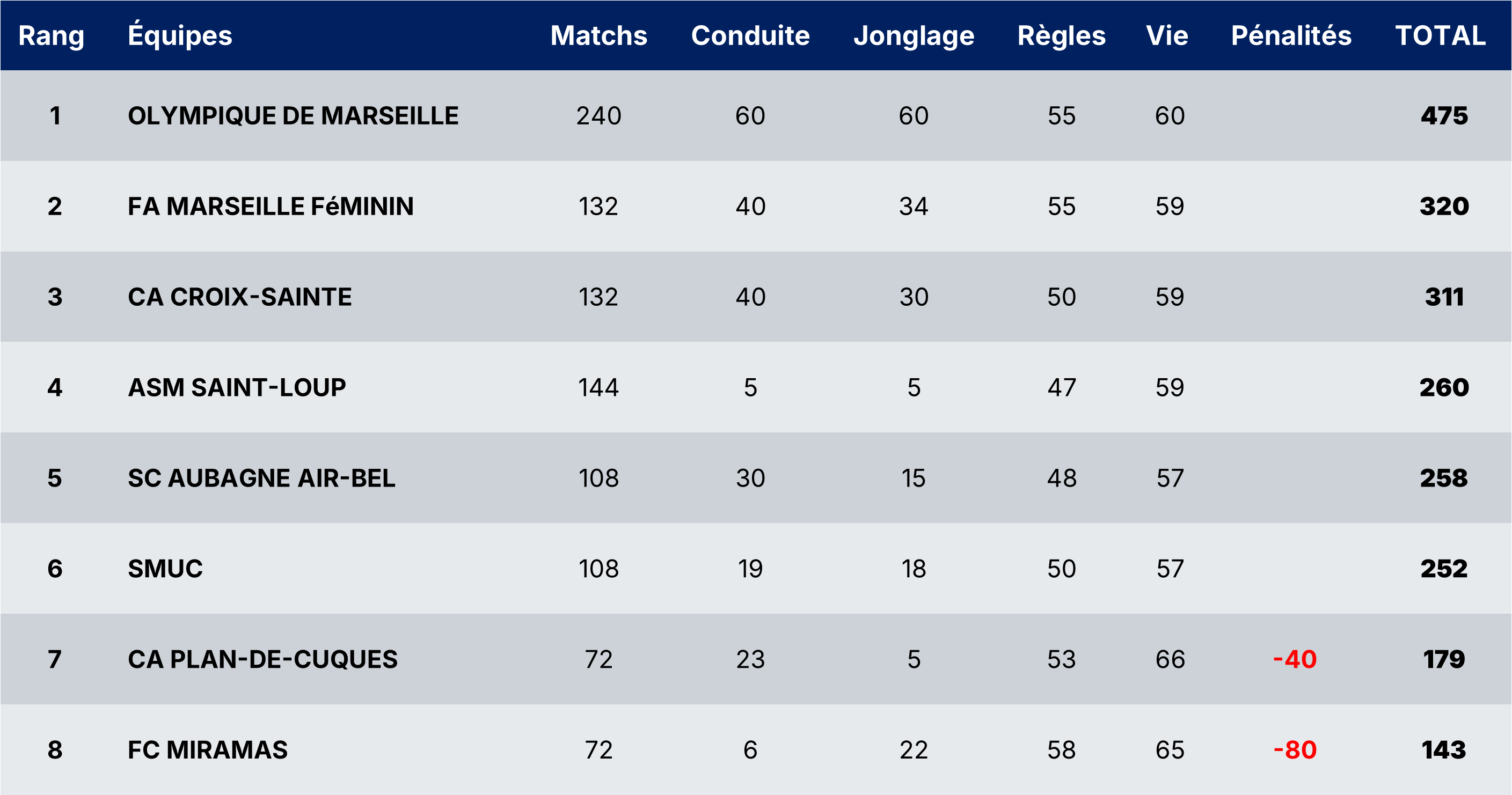
Task: Select the Matchs column header
Action: click(x=598, y=36)
